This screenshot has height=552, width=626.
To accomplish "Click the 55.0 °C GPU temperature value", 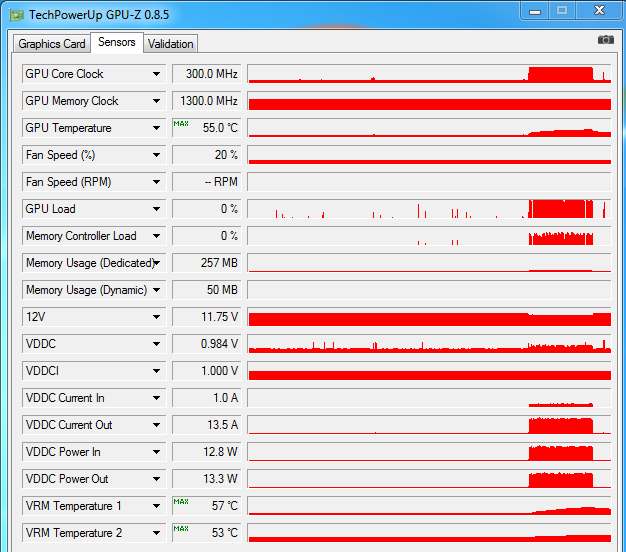I will (x=207, y=128).
